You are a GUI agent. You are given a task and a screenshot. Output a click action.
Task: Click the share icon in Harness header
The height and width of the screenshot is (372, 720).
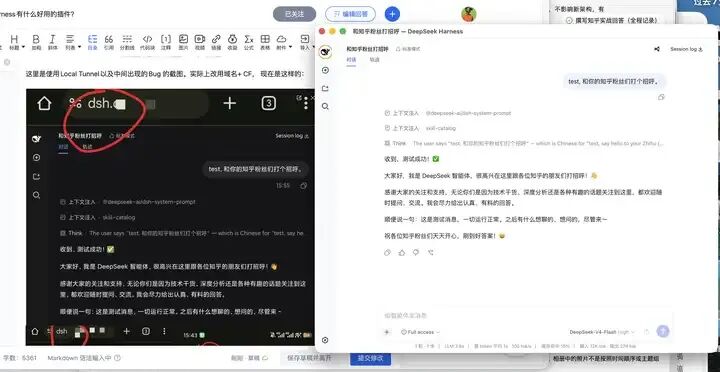[x=657, y=49]
